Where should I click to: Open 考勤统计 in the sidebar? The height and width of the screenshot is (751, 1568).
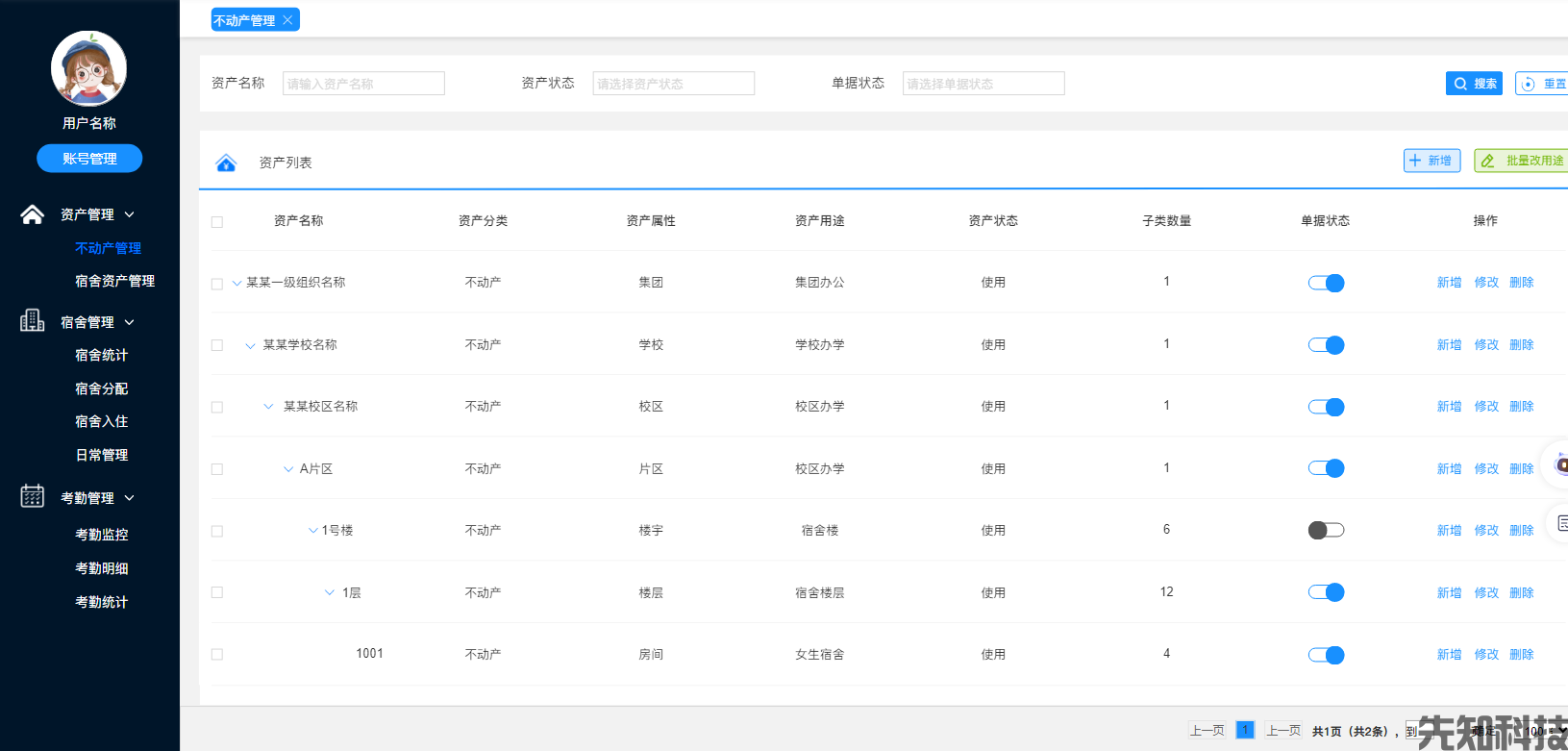pyautogui.click(x=101, y=602)
